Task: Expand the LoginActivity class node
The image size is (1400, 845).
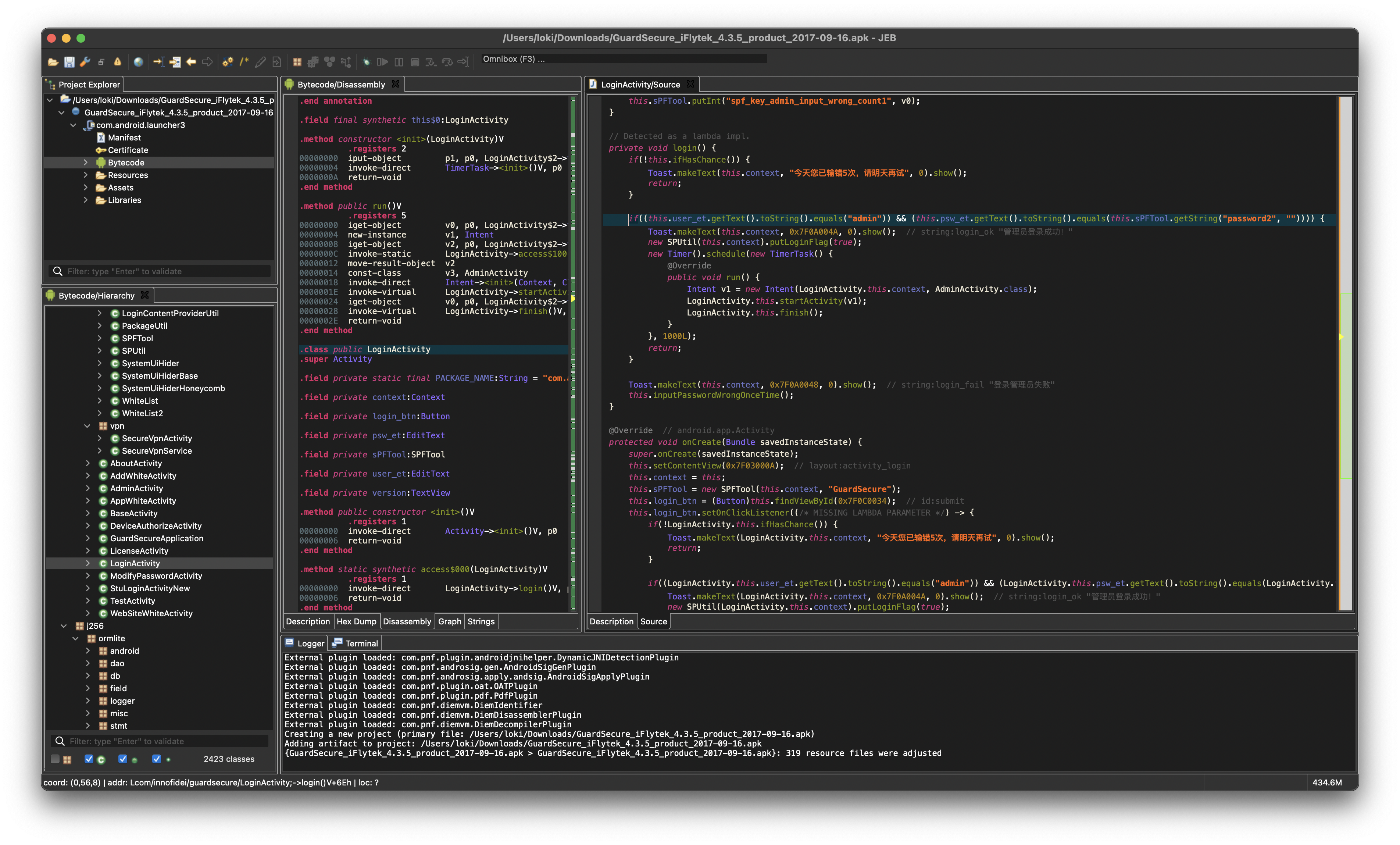Action: tap(87, 563)
